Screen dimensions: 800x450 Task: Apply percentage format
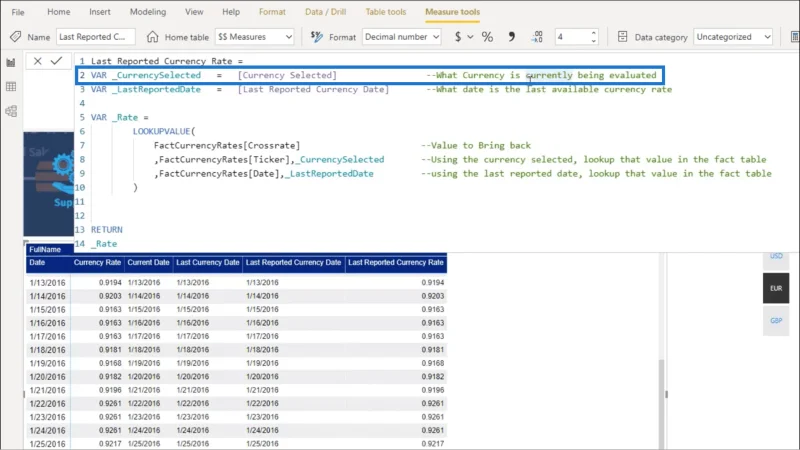coord(487,37)
